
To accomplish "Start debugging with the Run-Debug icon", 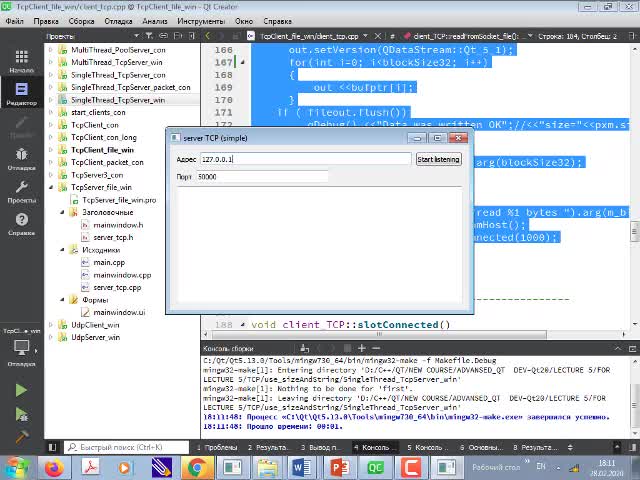I will click(x=21, y=414).
